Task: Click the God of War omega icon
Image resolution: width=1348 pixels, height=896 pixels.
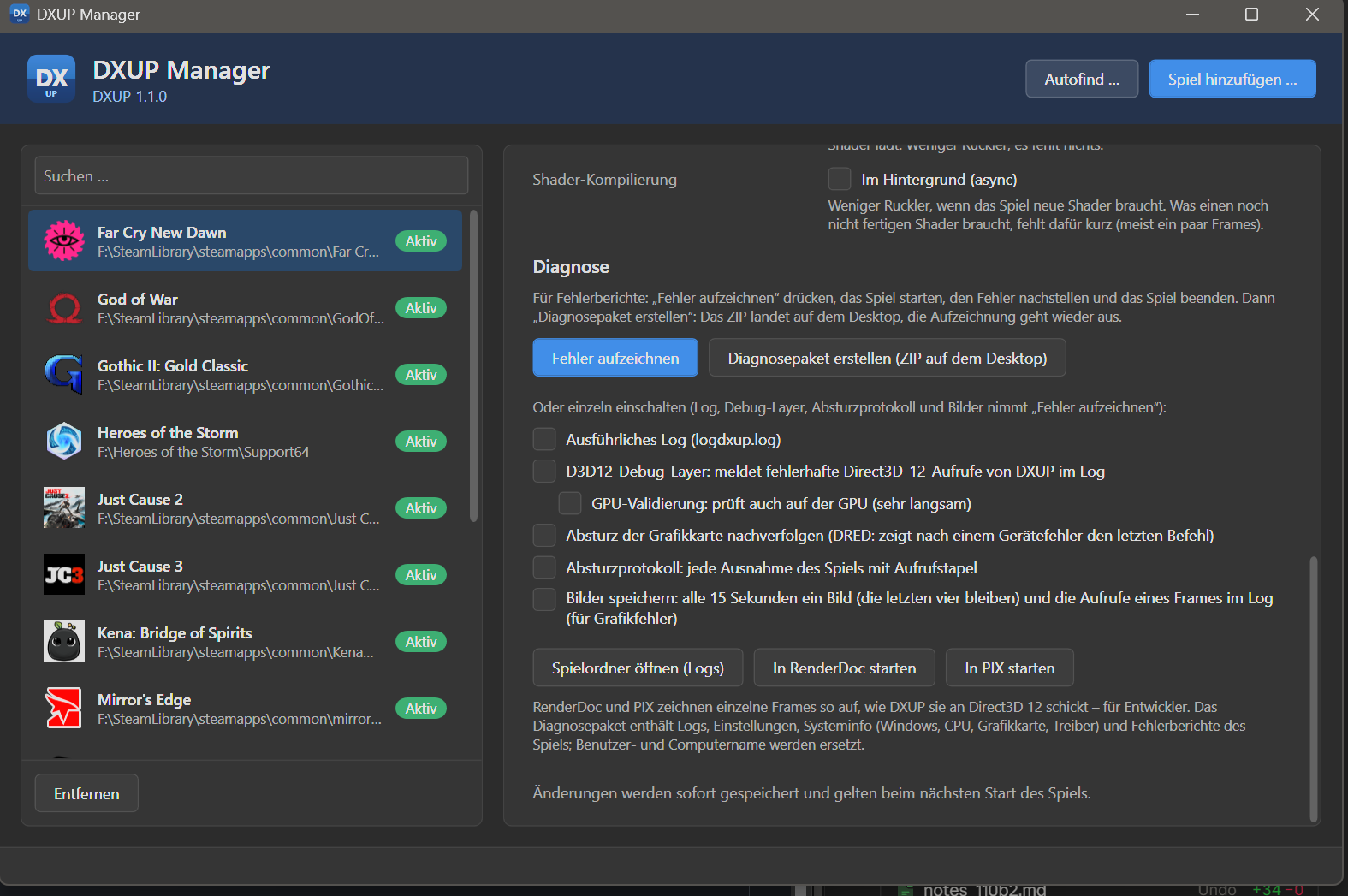Action: point(64,307)
